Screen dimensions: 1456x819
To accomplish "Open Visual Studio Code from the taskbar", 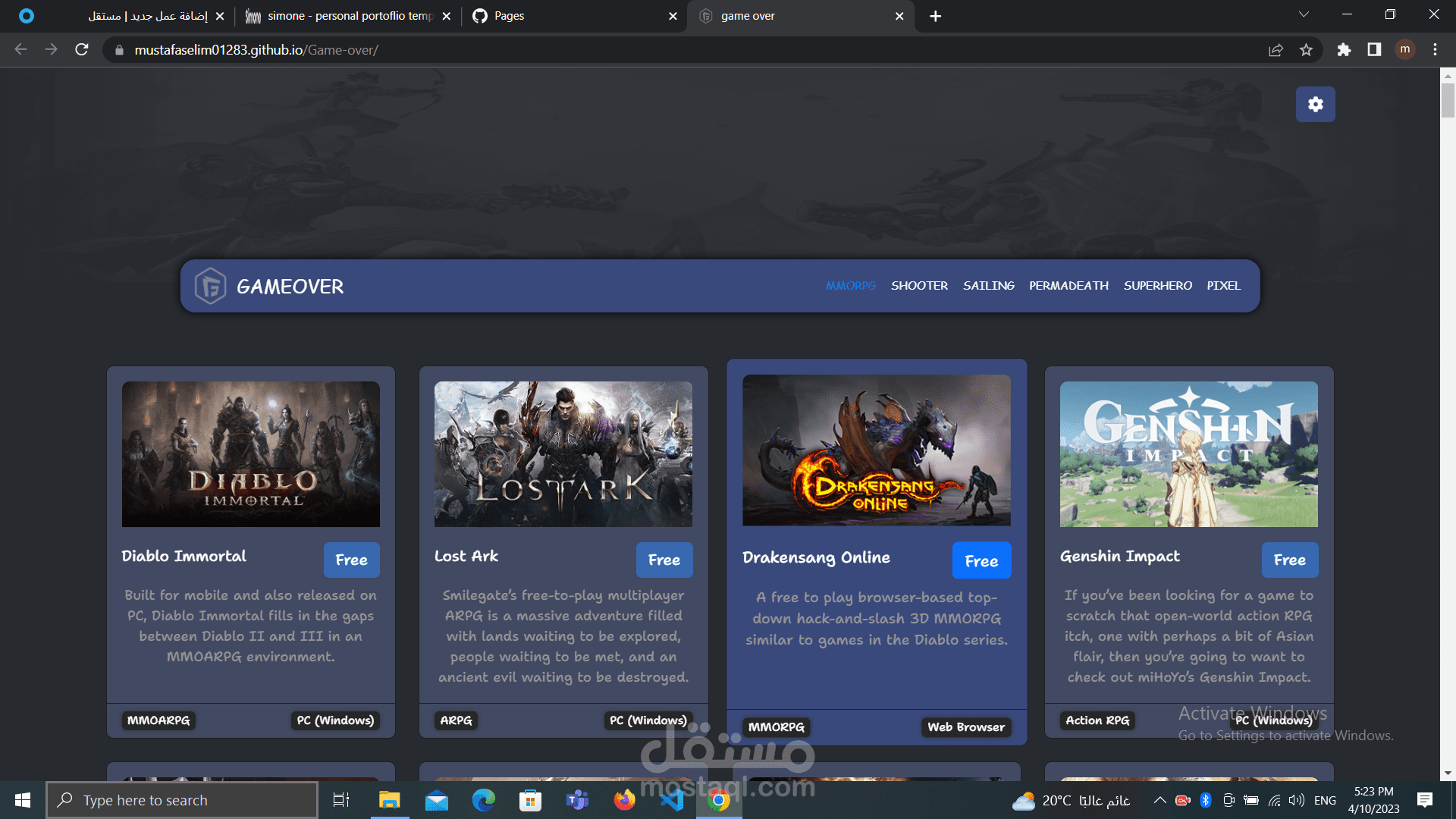I will click(672, 800).
